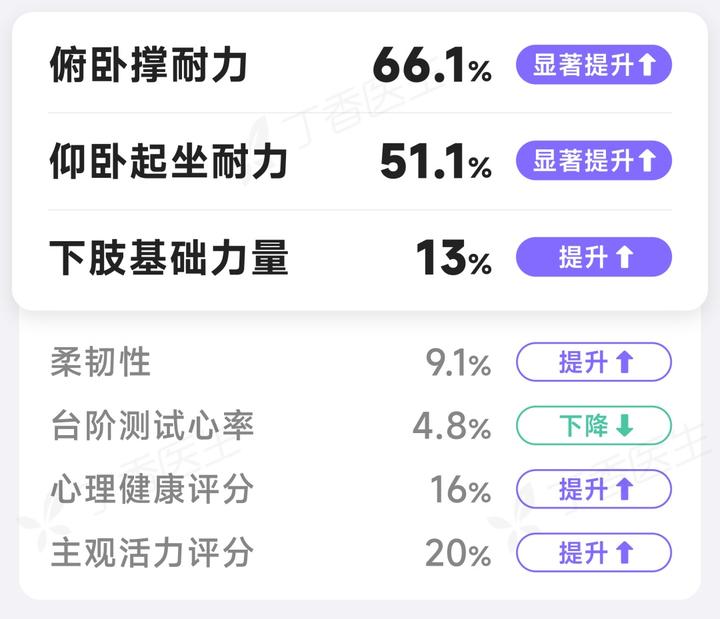Click the purple up arrow in 柔韧性 badge
This screenshot has width=720, height=619.
(x=624, y=362)
